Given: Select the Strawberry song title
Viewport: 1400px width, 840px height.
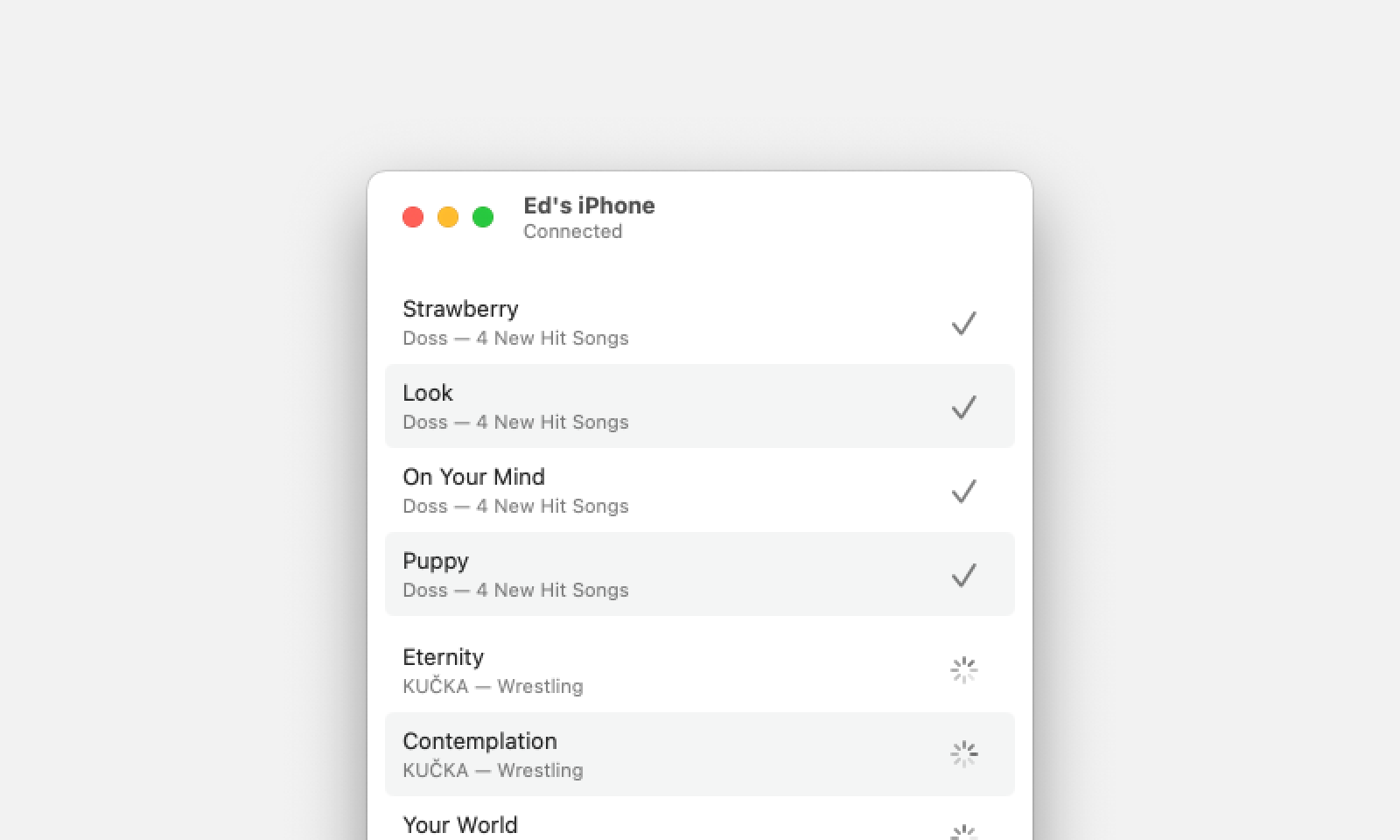Looking at the screenshot, I should (x=460, y=309).
